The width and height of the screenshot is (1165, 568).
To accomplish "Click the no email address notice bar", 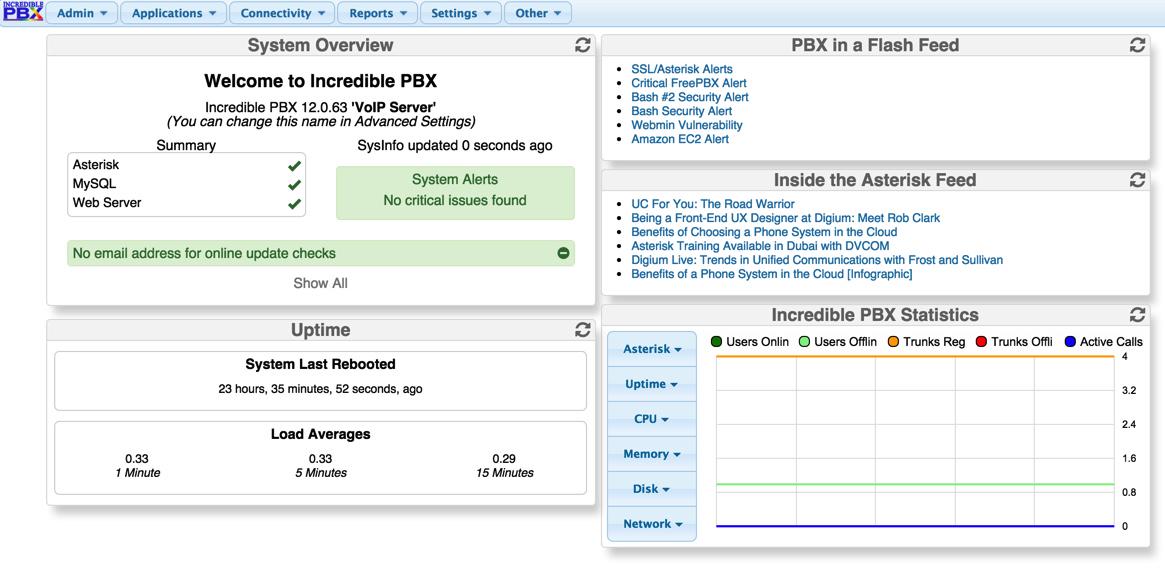I will coord(320,254).
